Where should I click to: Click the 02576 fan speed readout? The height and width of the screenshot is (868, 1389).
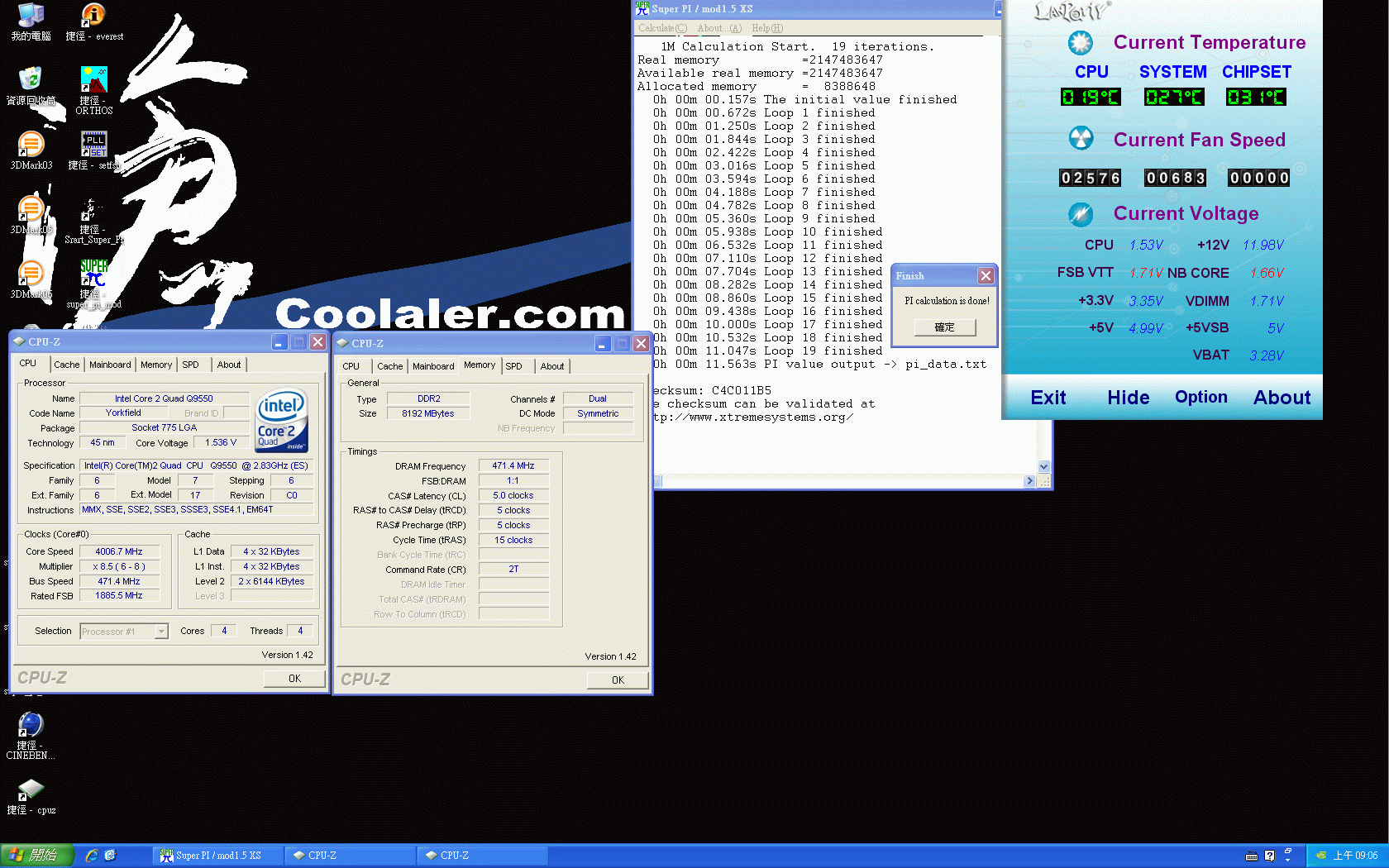tap(1091, 178)
